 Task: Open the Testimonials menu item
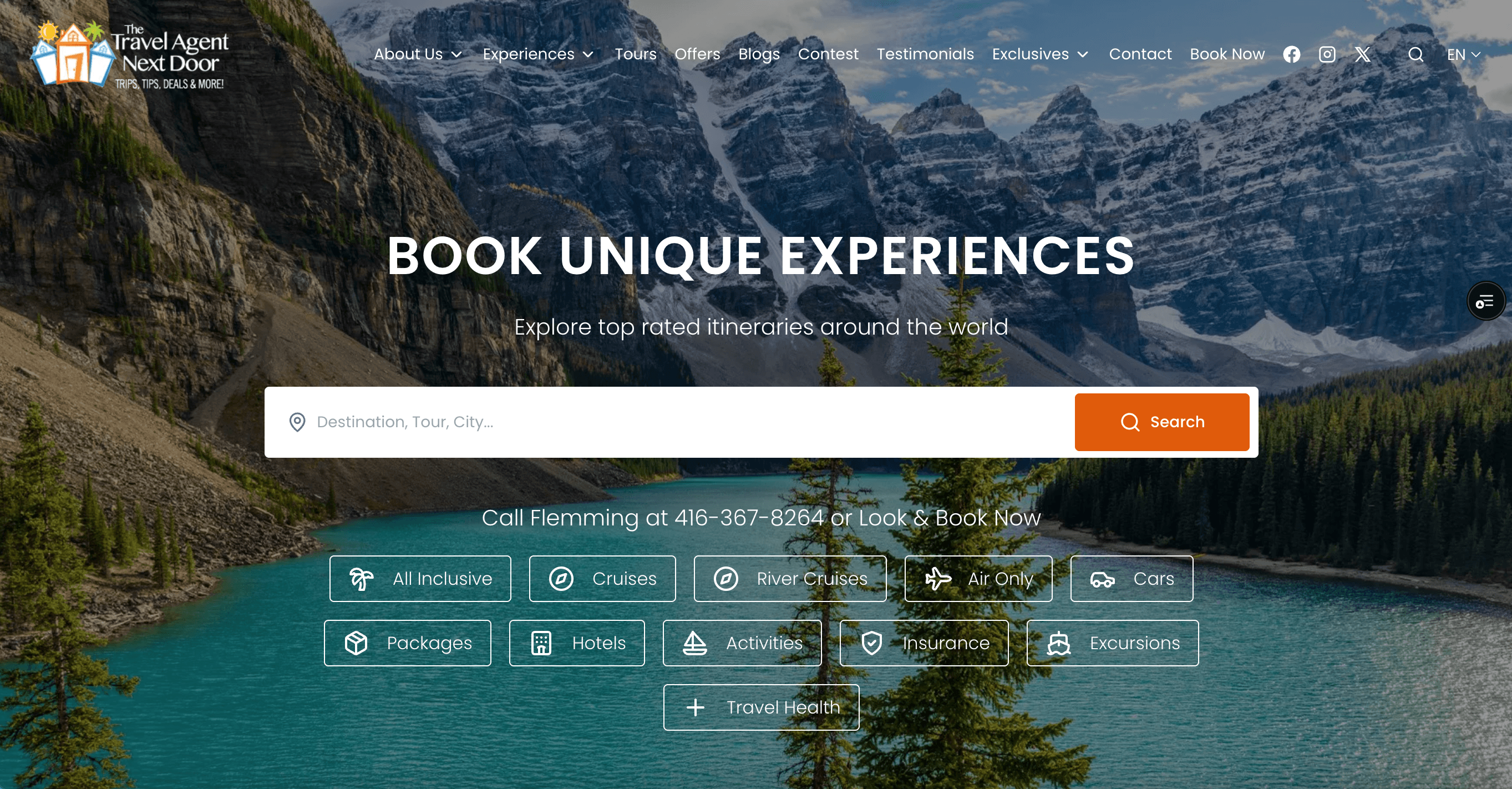[925, 54]
